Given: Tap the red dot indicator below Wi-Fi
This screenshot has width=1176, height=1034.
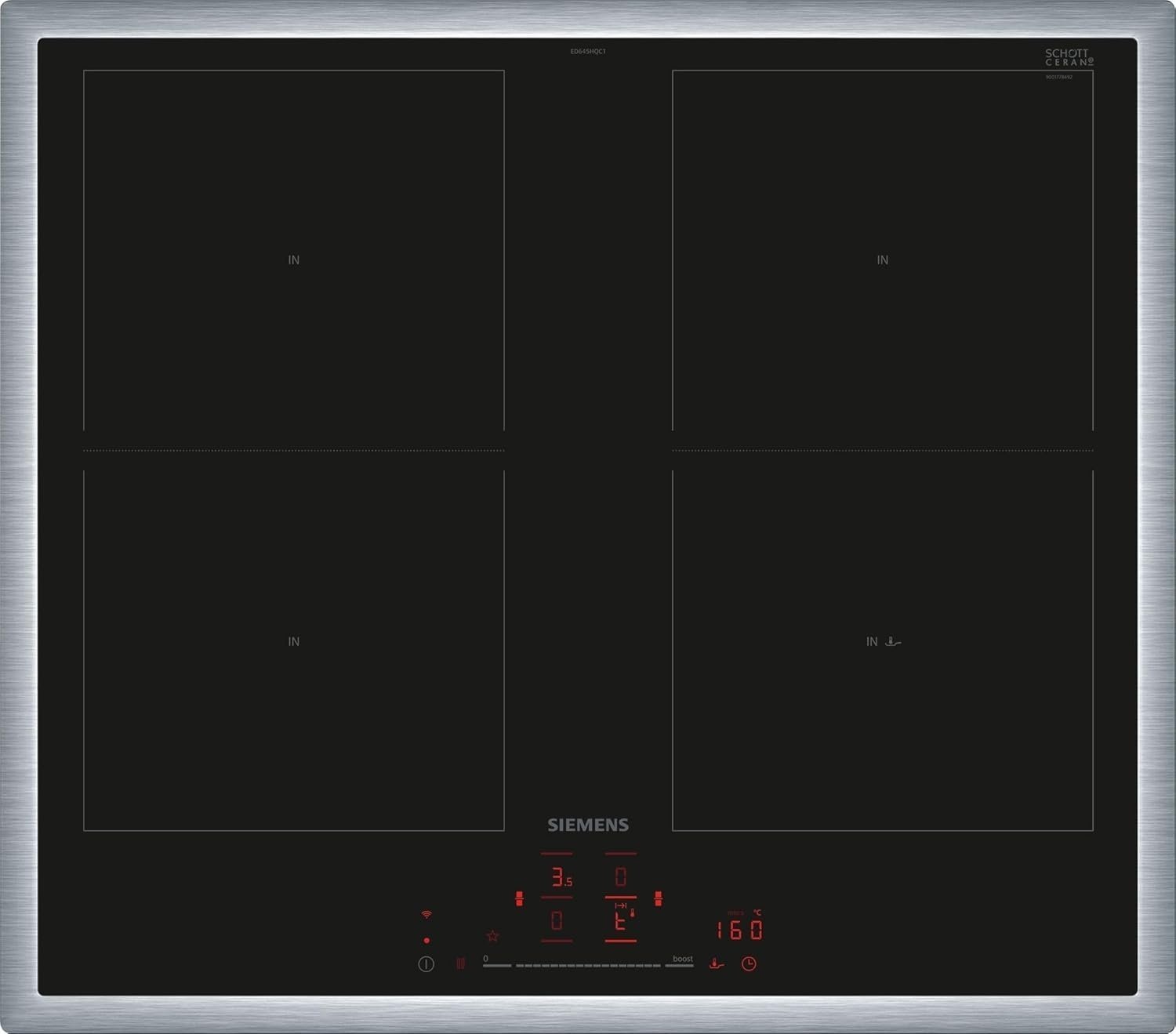Looking at the screenshot, I should 426,940.
